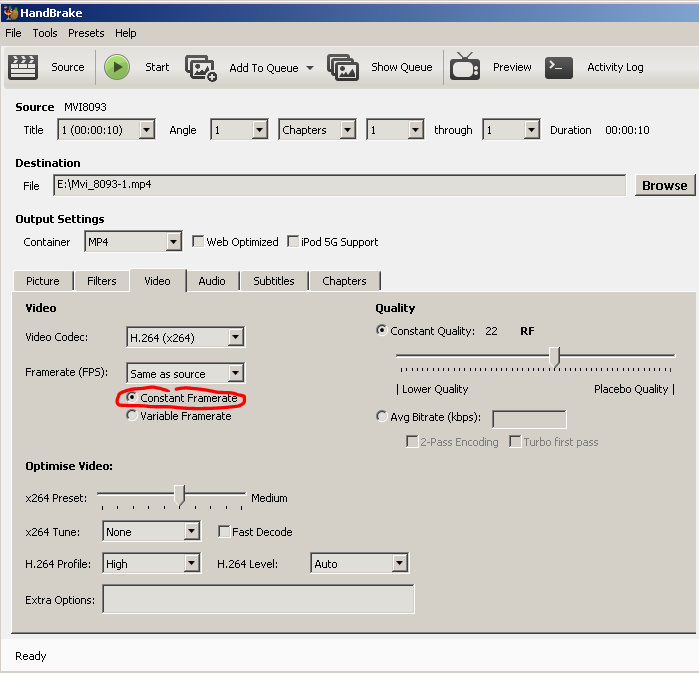Click the x264 Preset slider handle
699x673 pixels.
click(179, 496)
